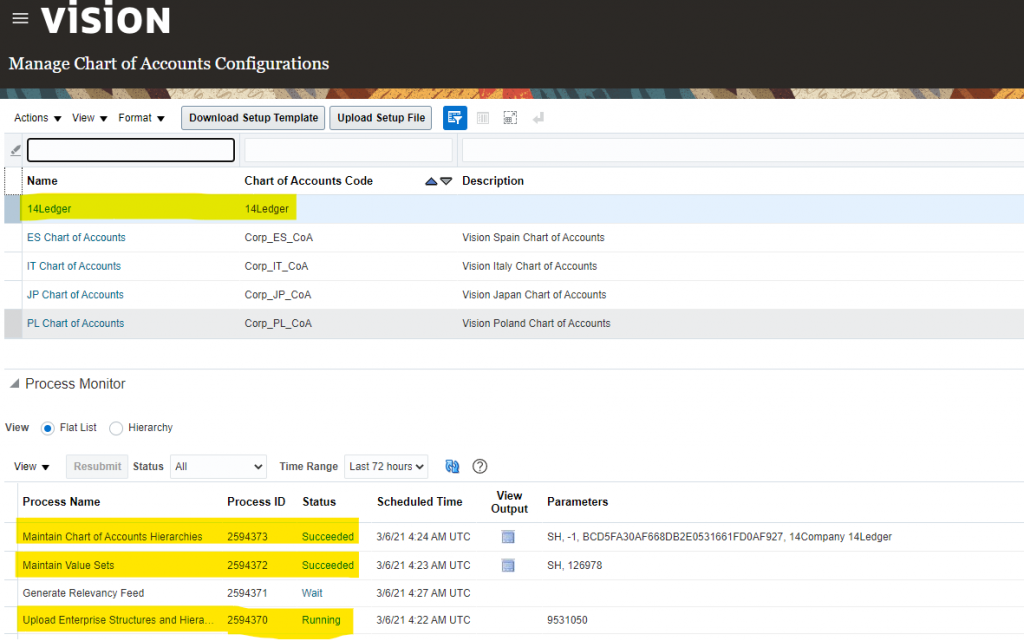Click the Name column filter field
Image resolution: width=1024 pixels, height=641 pixels.
pos(131,150)
